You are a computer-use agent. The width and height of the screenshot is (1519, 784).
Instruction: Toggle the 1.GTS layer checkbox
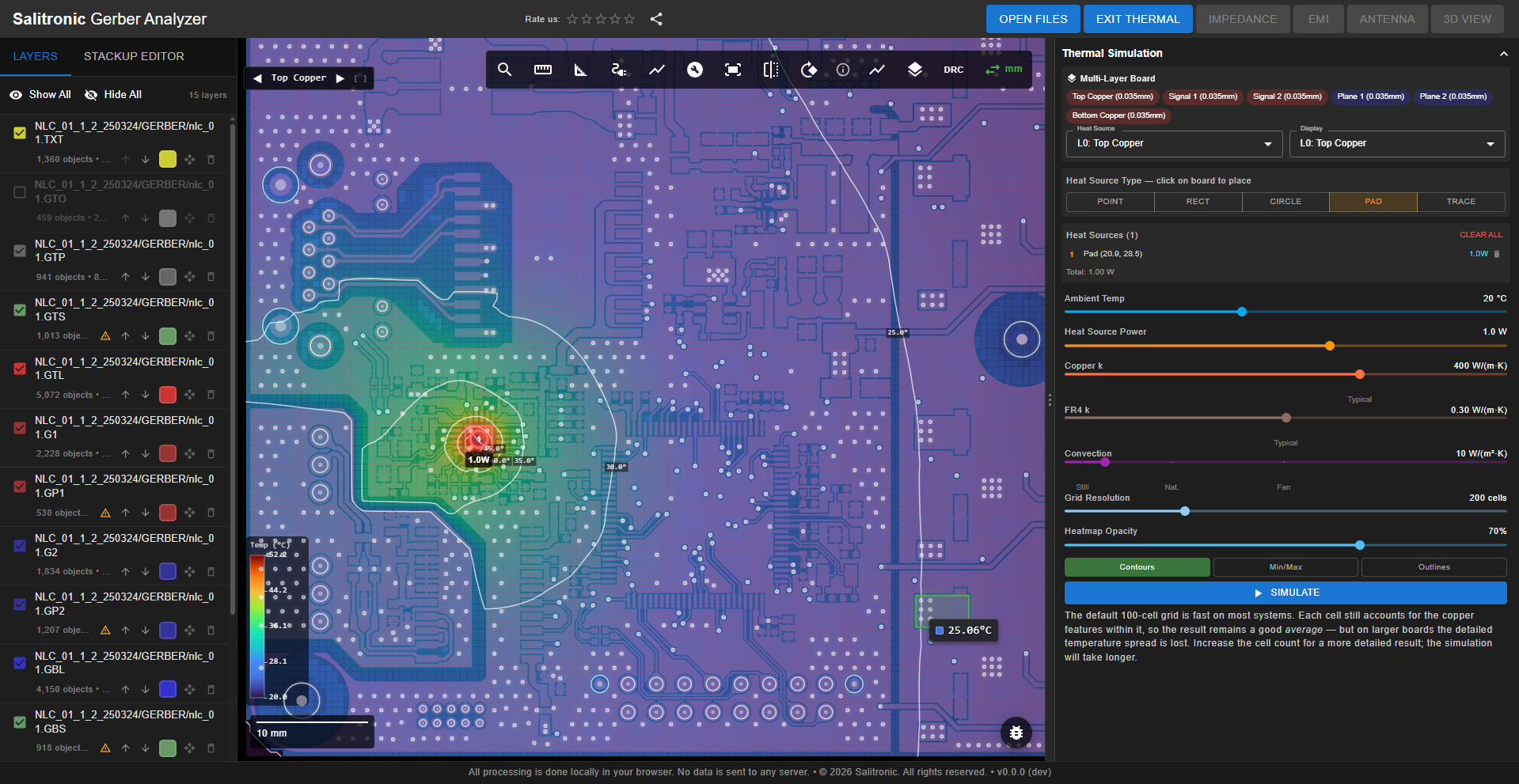pyautogui.click(x=20, y=309)
